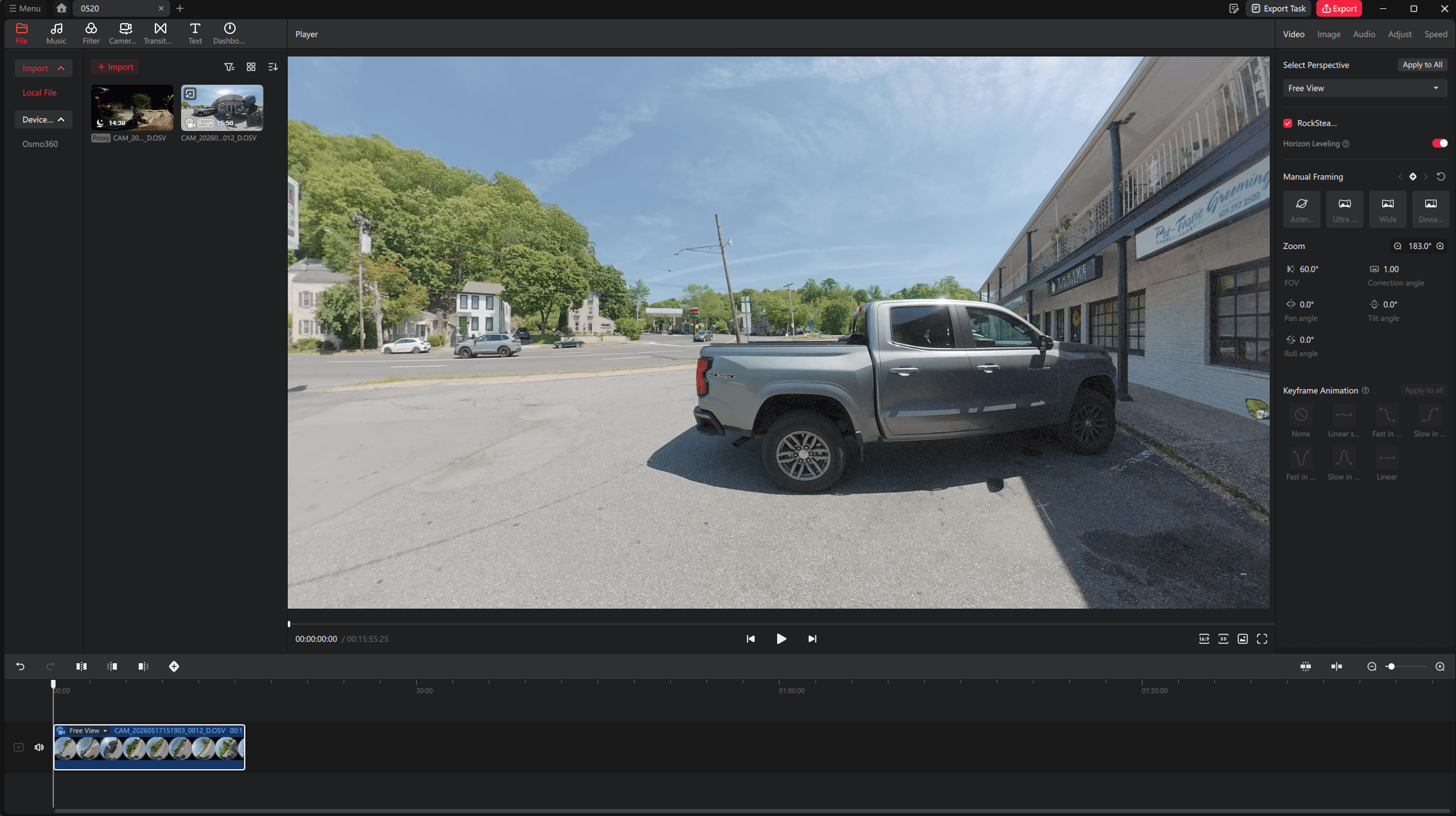Screen dimensions: 1456x816
Task: Split clip at playhead
Action: pos(82,666)
